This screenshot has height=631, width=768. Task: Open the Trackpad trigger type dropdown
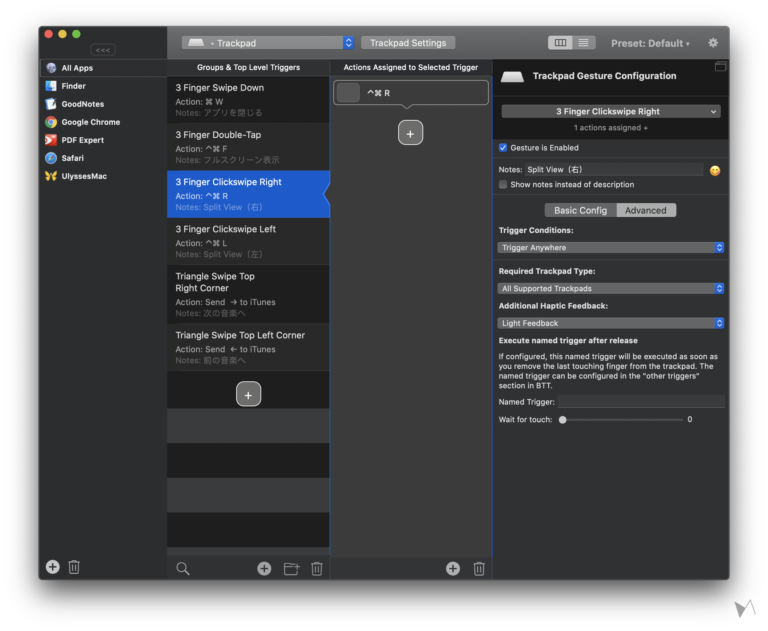268,43
